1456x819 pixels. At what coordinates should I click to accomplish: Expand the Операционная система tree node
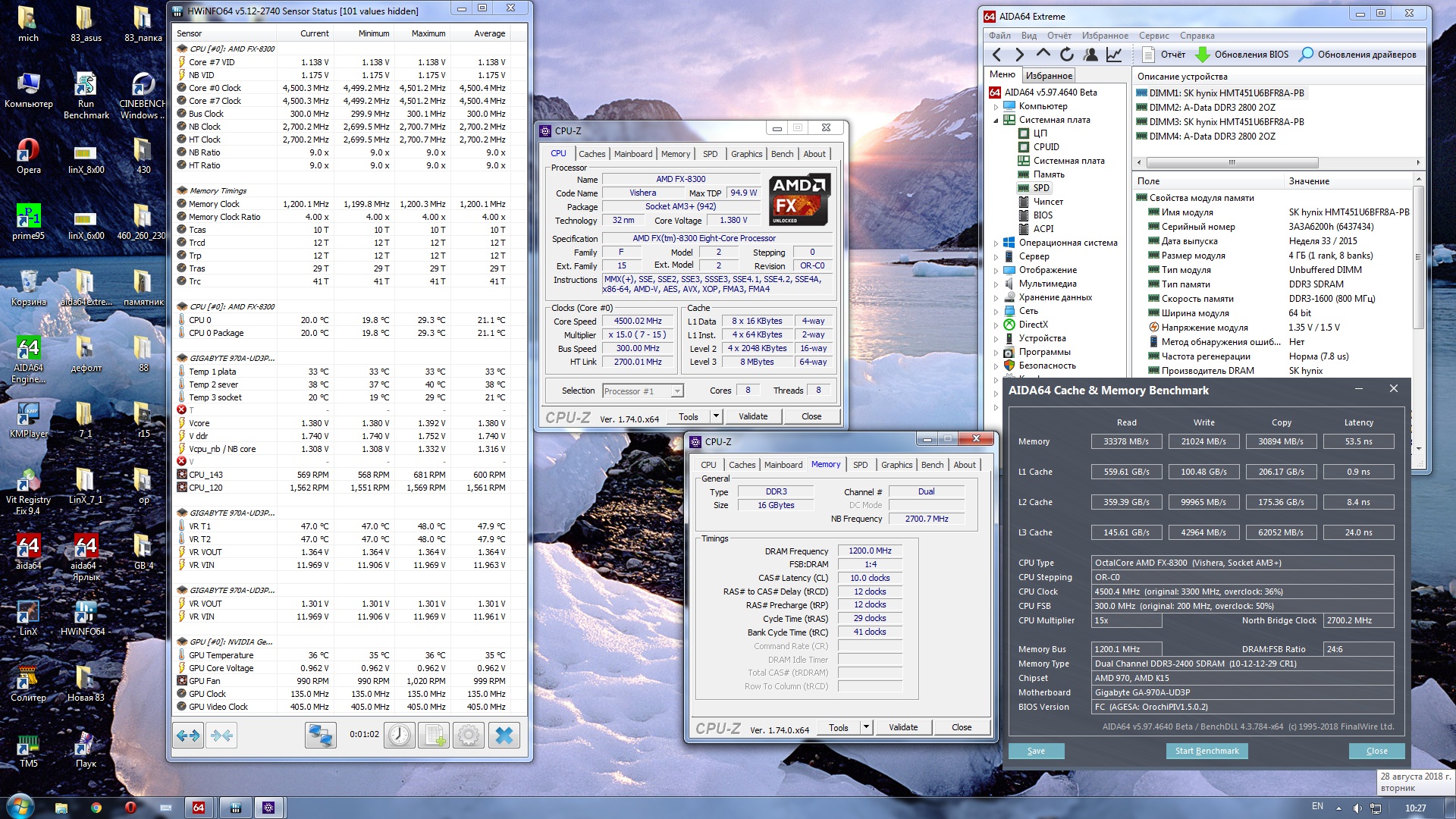[x=996, y=243]
